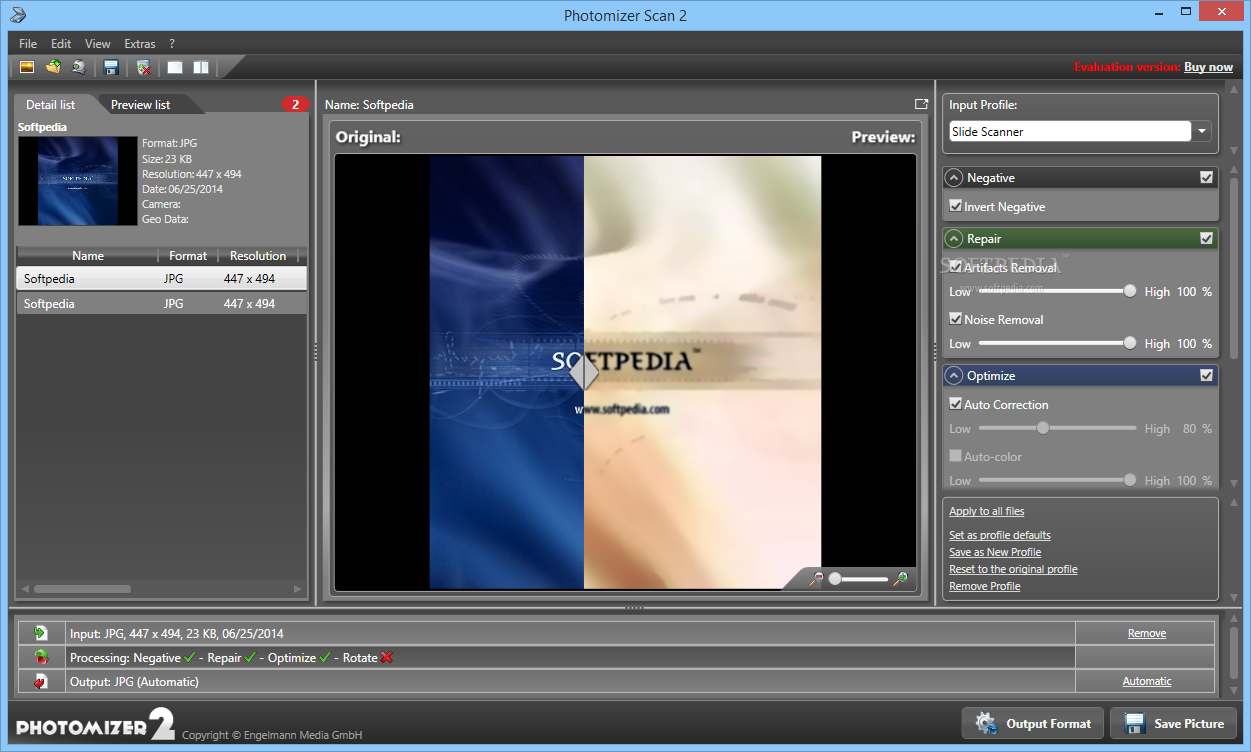Click the Softpedia thumbnail in detail panel
Screen dimensions: 1251x752
coord(77,181)
